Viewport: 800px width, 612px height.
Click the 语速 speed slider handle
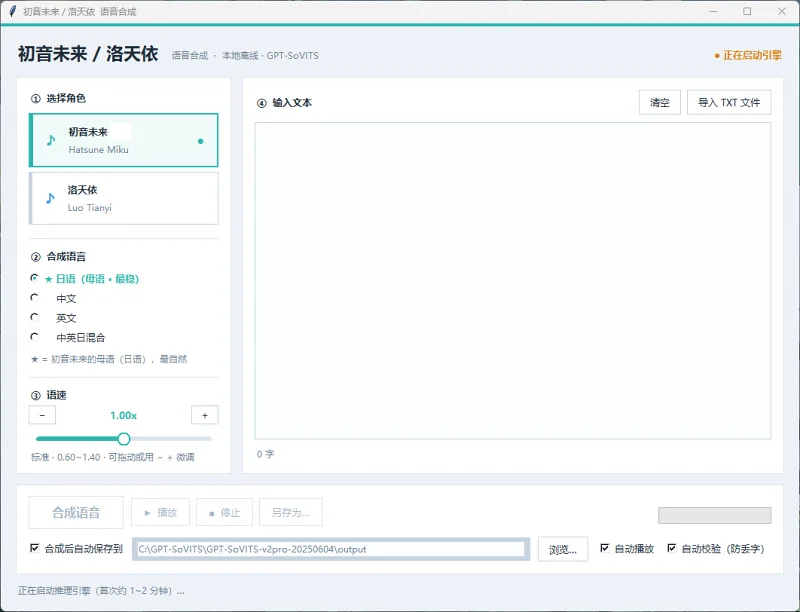coord(123,439)
